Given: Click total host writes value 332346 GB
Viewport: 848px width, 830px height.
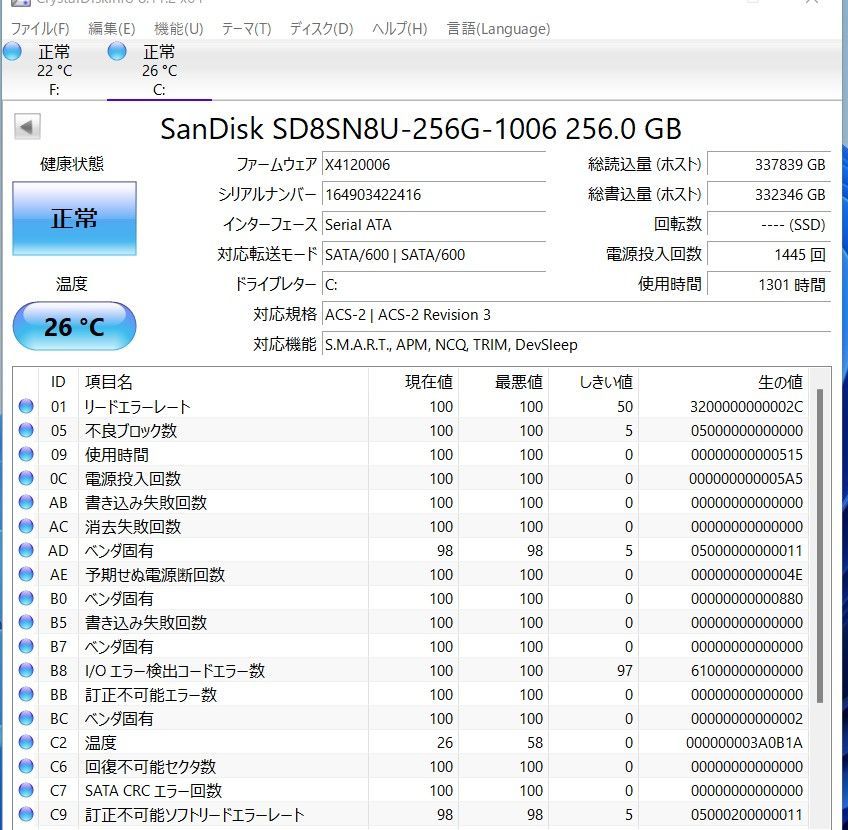Looking at the screenshot, I should (769, 194).
